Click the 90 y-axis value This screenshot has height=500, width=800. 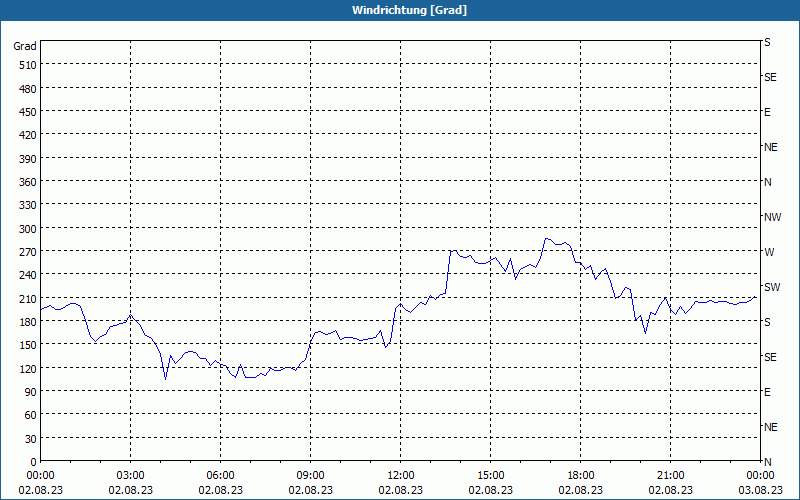click(31, 392)
